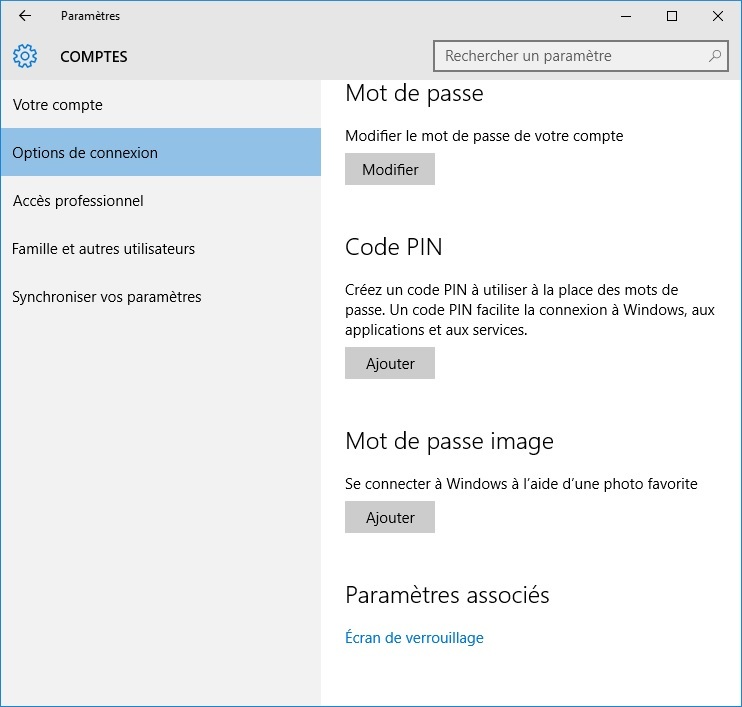Screen dimensions: 742x707
Task: Click the magnifier search icon
Action: click(x=715, y=56)
